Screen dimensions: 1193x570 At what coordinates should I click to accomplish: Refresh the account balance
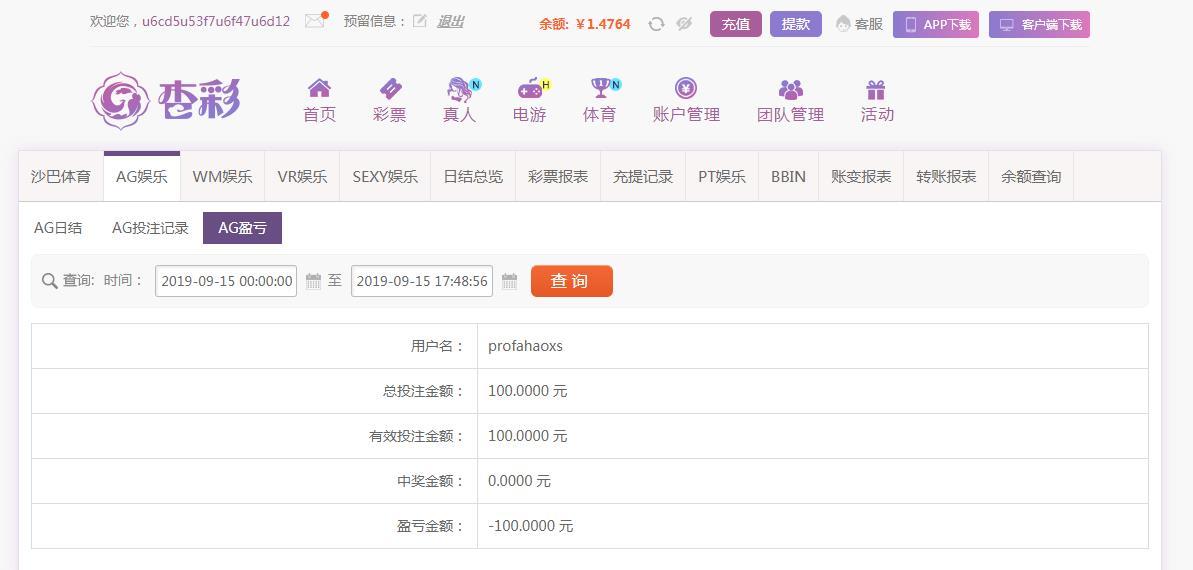tap(656, 24)
